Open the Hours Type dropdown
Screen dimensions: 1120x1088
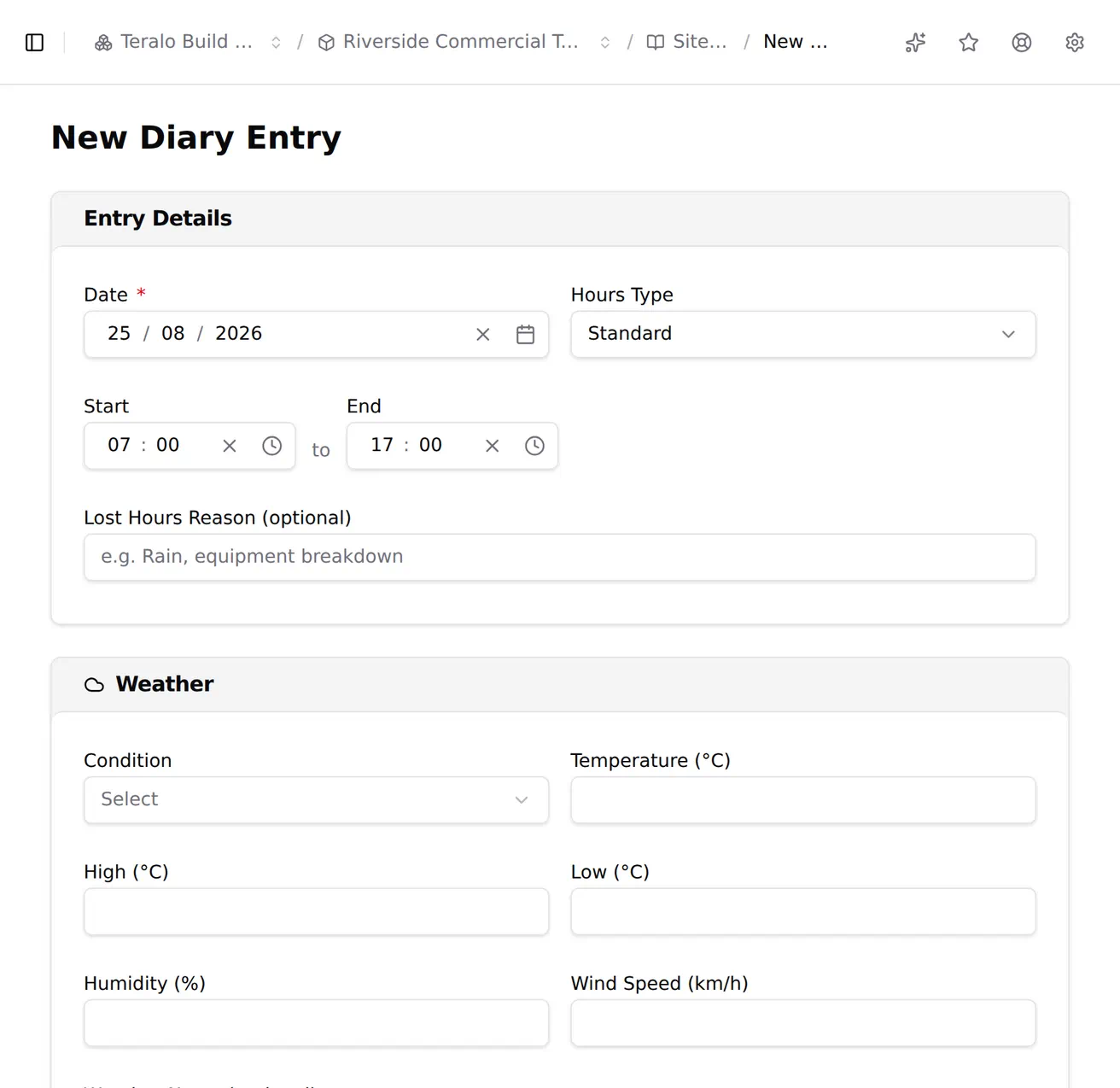803,334
